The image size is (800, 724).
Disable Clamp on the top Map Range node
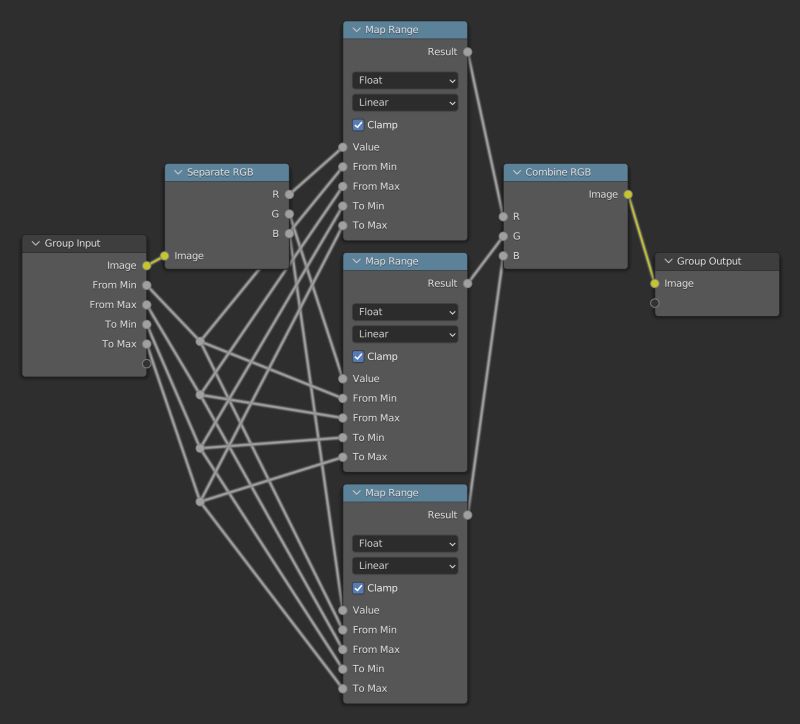[358, 124]
